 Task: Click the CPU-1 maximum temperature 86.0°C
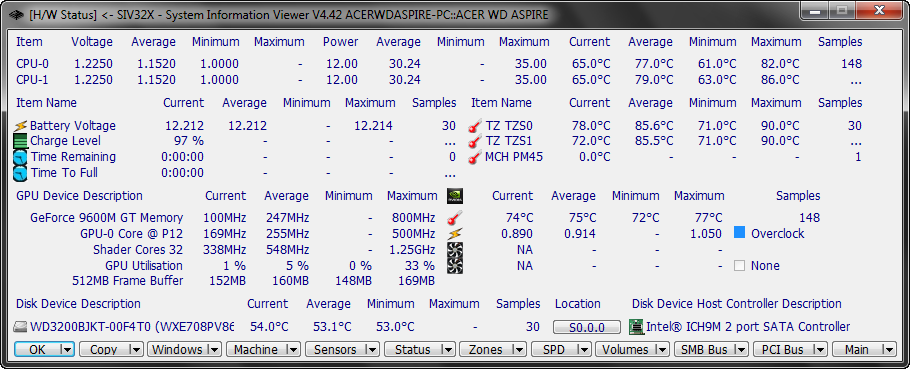[x=779, y=79]
